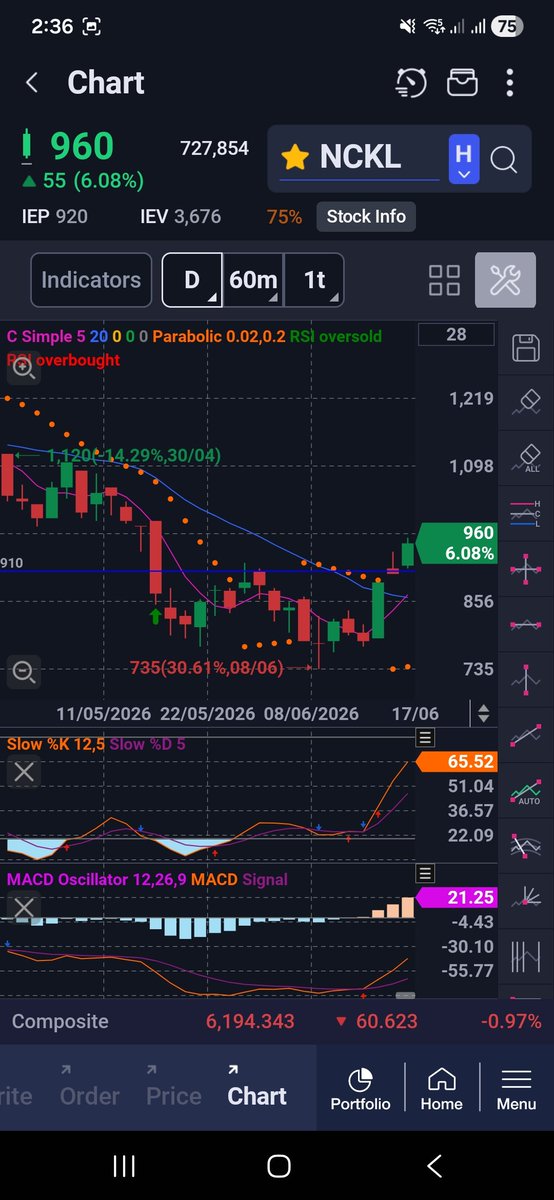Open the wallet icon in header
Viewport: 554px width, 1200px height.
462,83
